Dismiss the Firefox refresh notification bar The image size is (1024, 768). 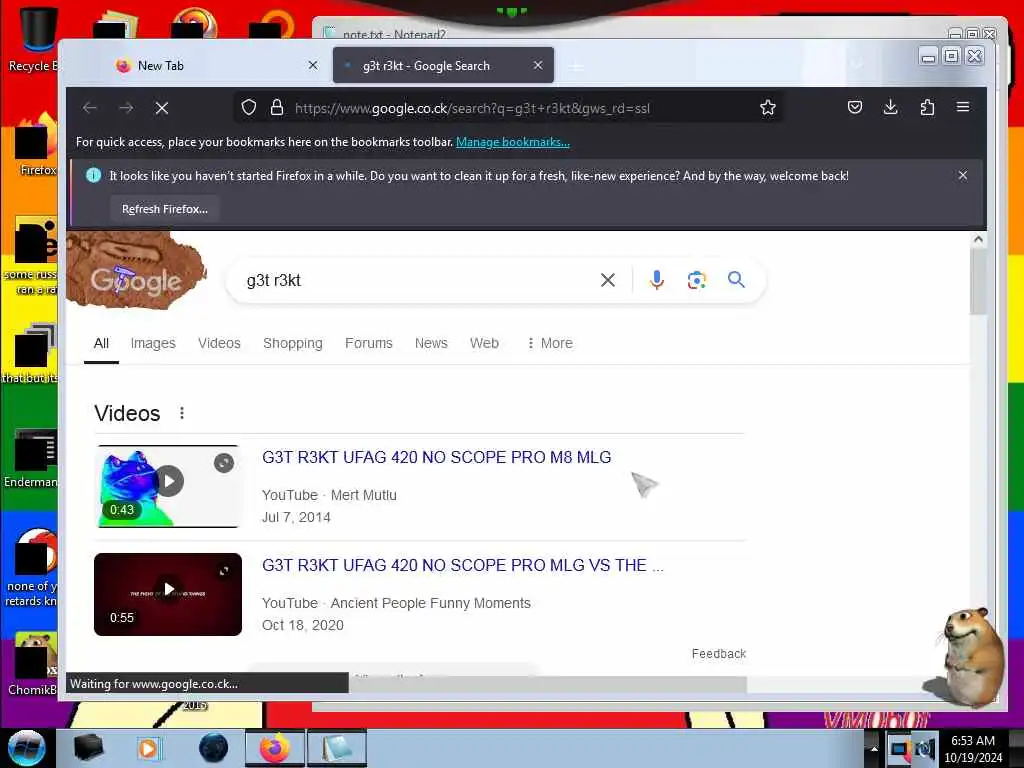pyautogui.click(x=963, y=175)
